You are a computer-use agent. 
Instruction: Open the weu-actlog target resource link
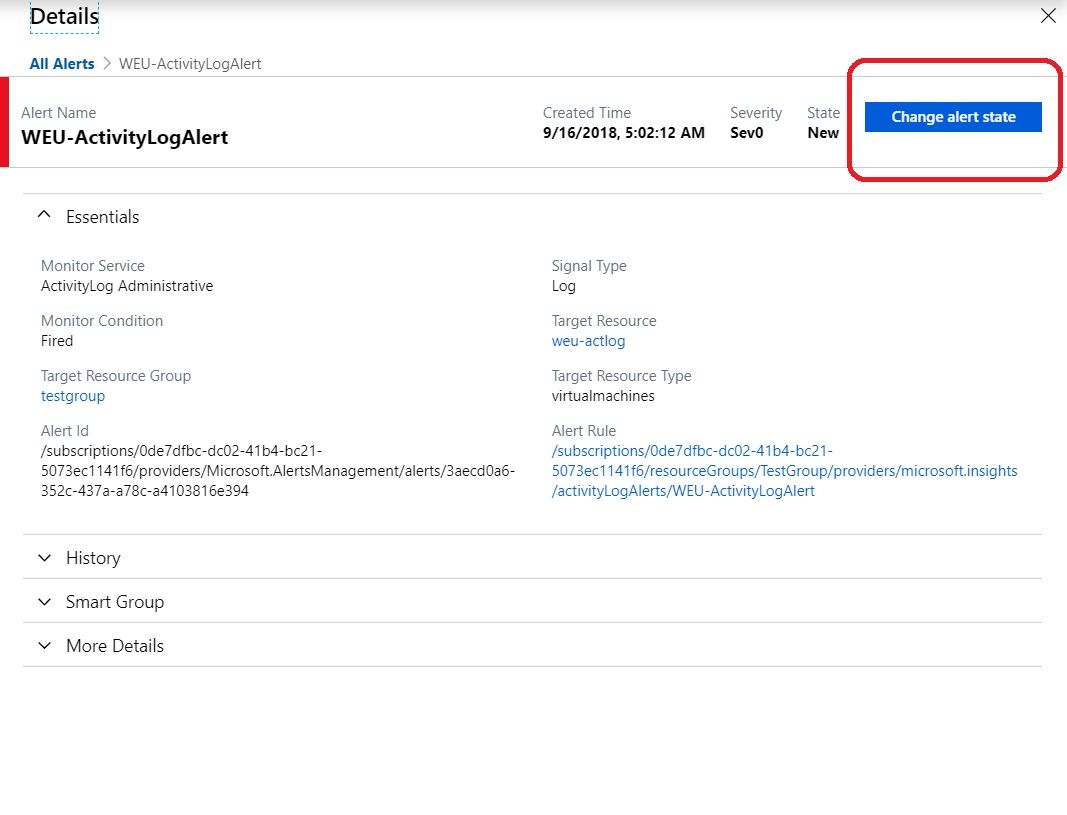pos(588,341)
